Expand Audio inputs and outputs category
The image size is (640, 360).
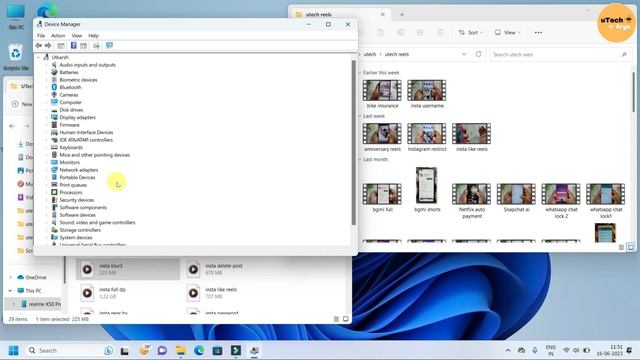click(47, 65)
